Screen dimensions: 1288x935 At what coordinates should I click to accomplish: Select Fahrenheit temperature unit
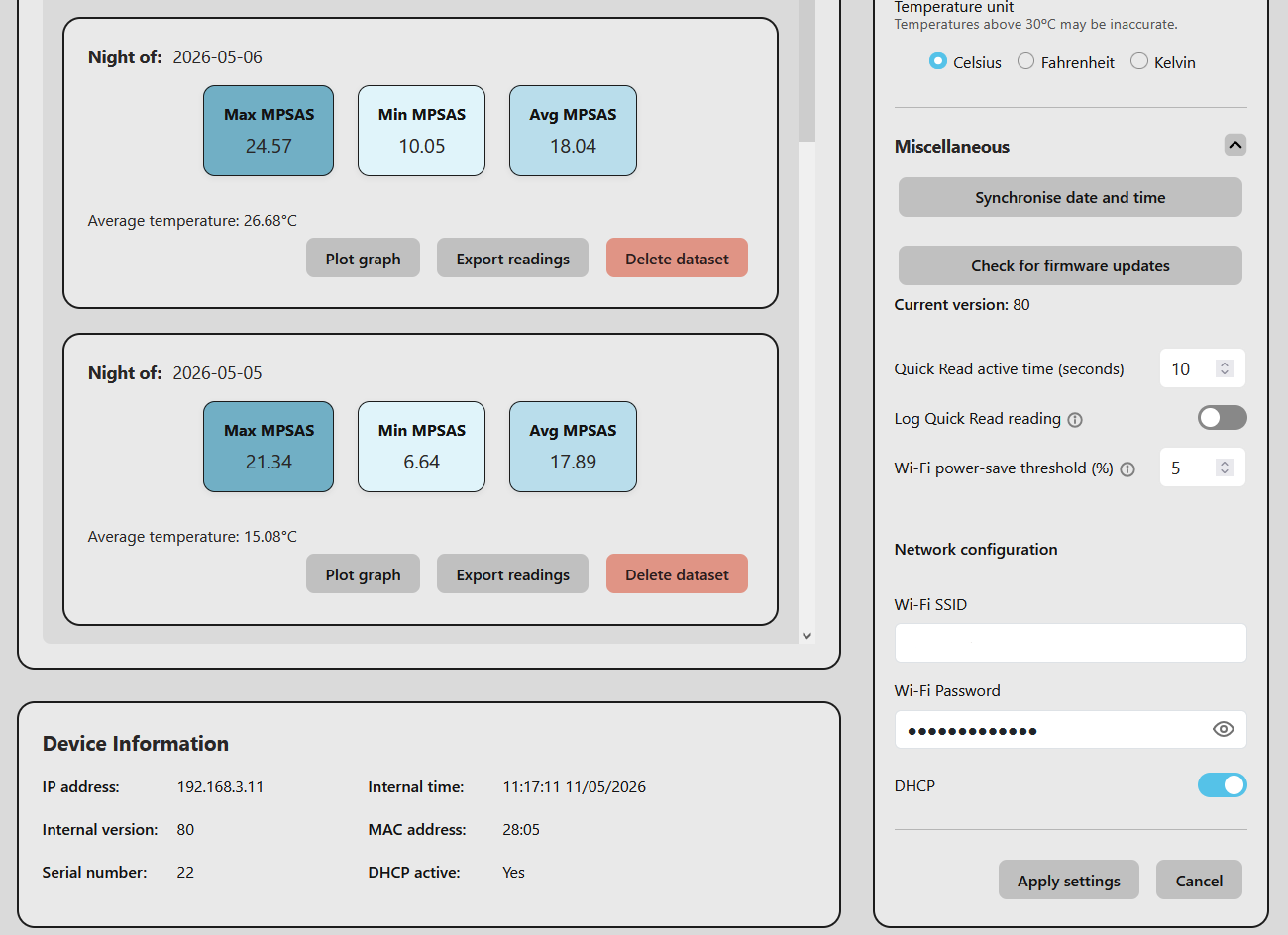pos(1026,61)
